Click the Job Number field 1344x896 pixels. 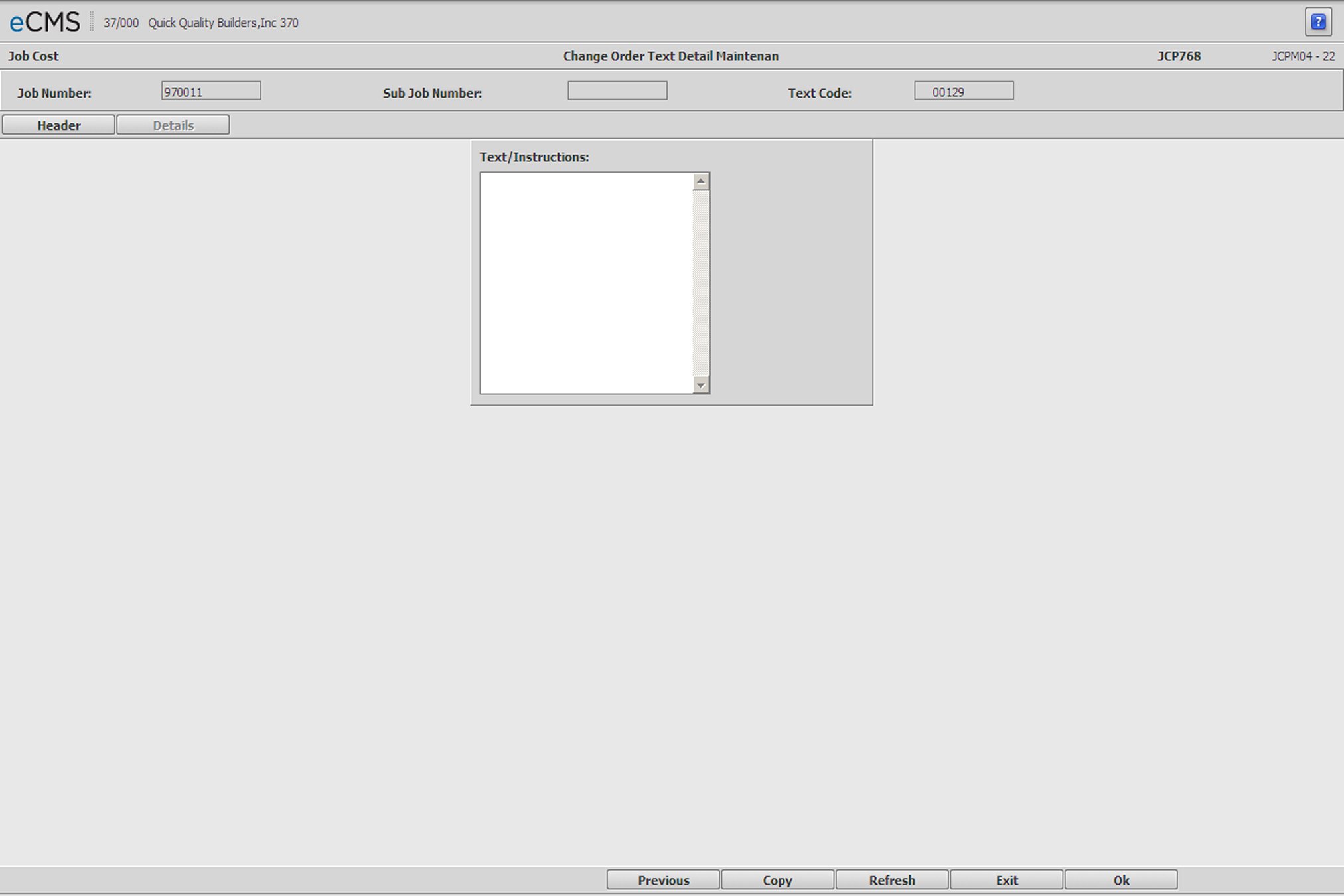coord(211,92)
